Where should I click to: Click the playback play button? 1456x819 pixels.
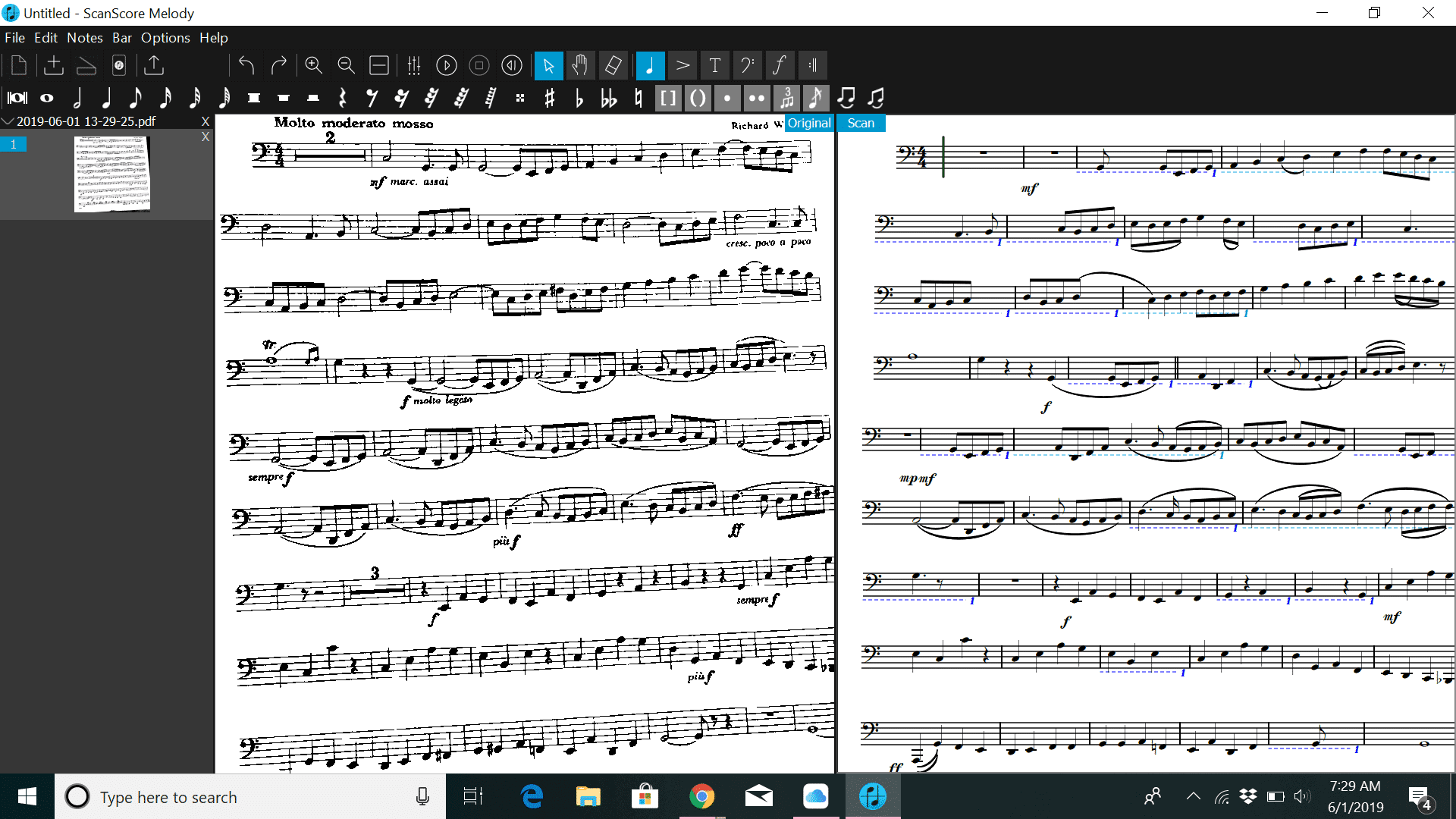click(x=447, y=66)
